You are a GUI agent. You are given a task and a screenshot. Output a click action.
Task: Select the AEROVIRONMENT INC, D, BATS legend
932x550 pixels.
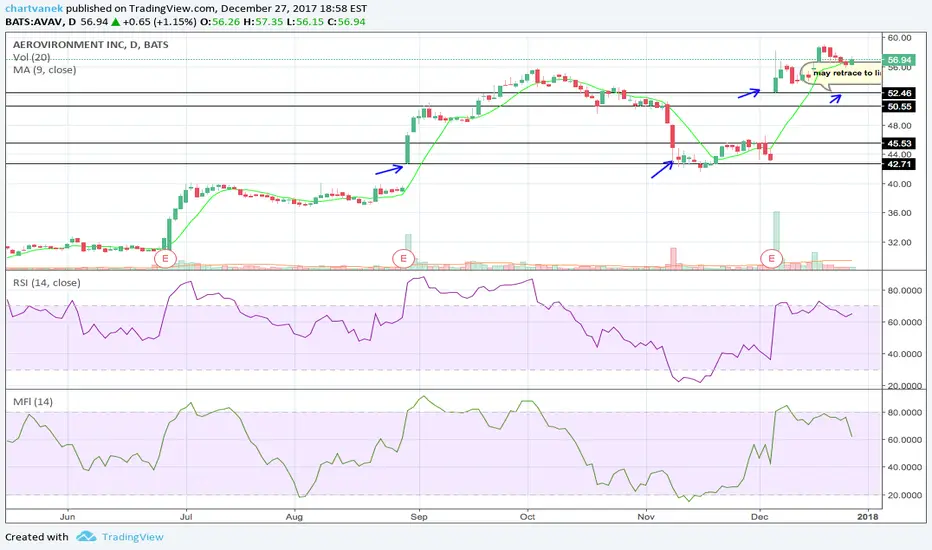tap(90, 45)
